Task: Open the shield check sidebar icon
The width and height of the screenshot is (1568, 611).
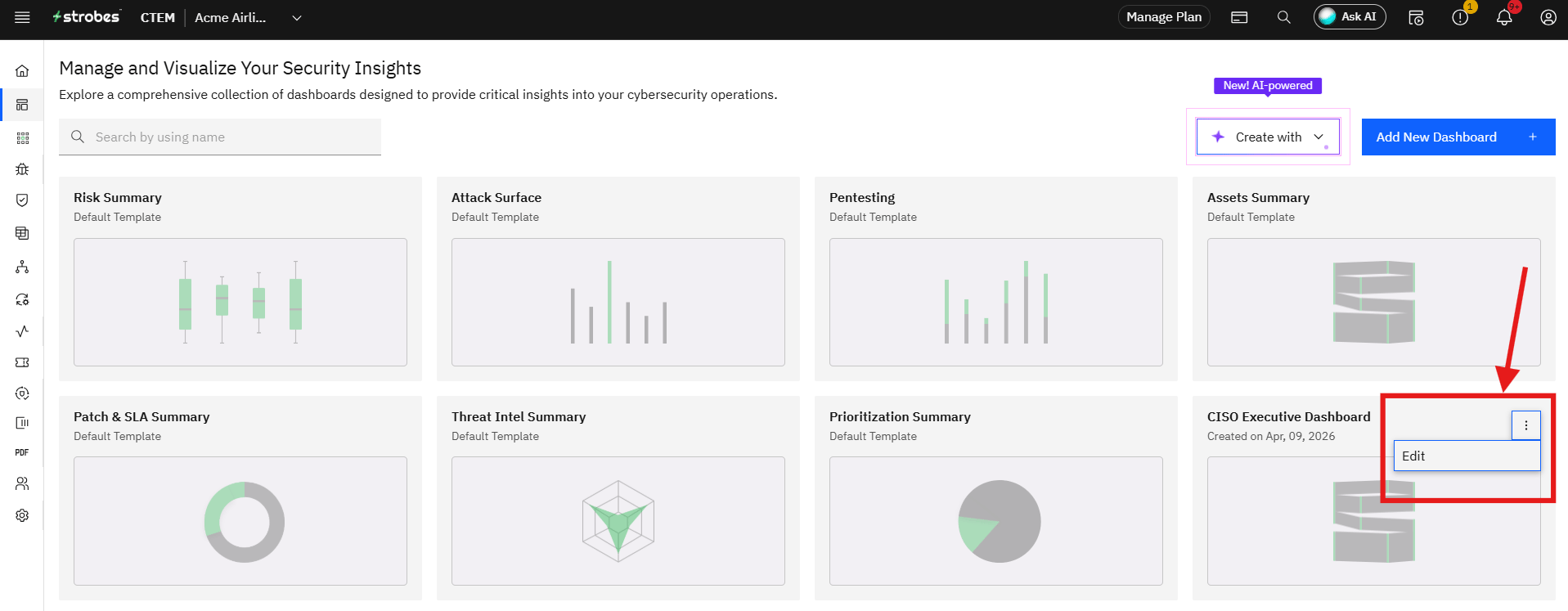Action: (x=22, y=200)
